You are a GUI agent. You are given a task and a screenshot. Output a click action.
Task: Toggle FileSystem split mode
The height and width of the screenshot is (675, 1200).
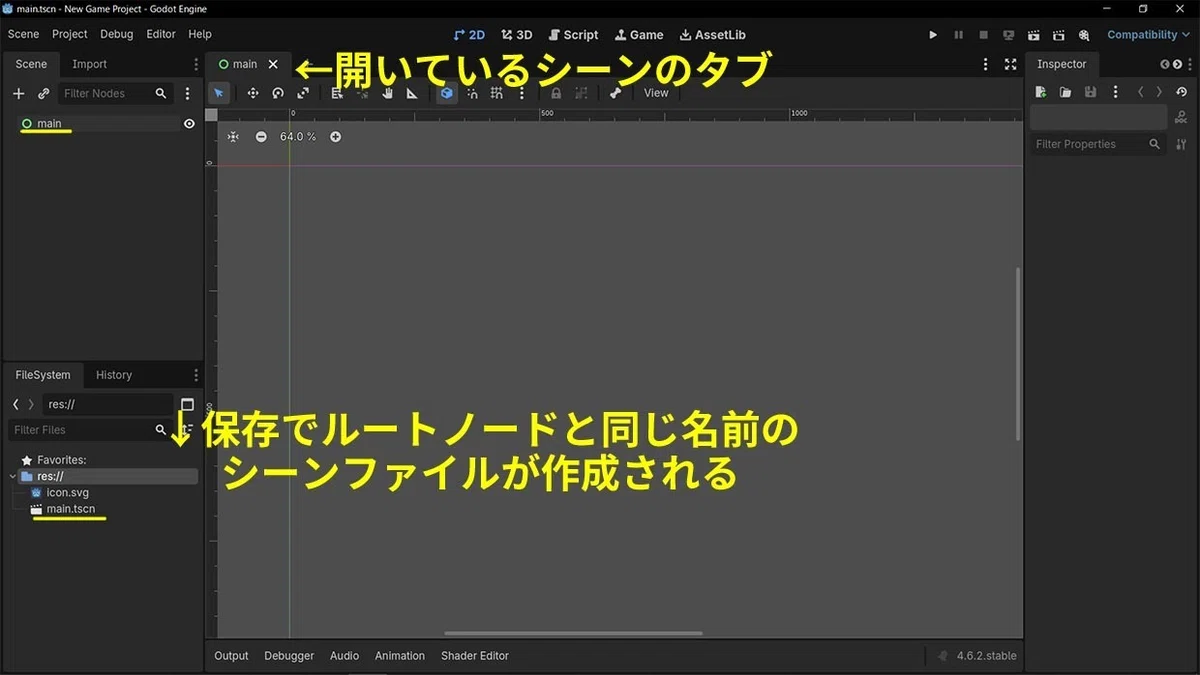pos(187,404)
